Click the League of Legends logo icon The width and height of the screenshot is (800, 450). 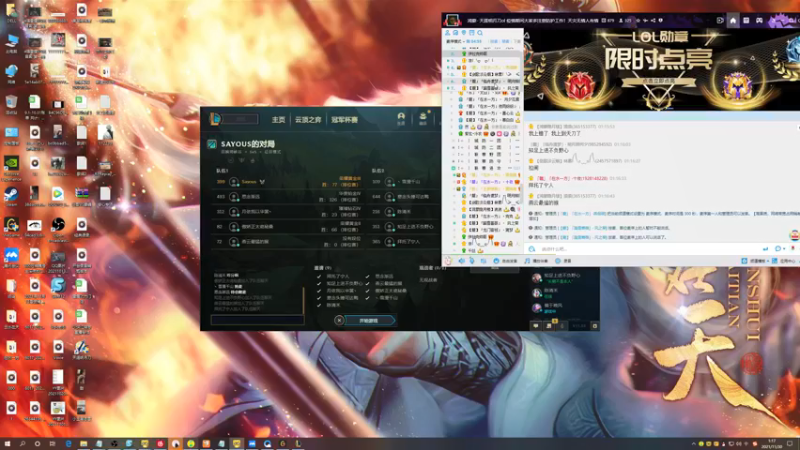tap(215, 119)
